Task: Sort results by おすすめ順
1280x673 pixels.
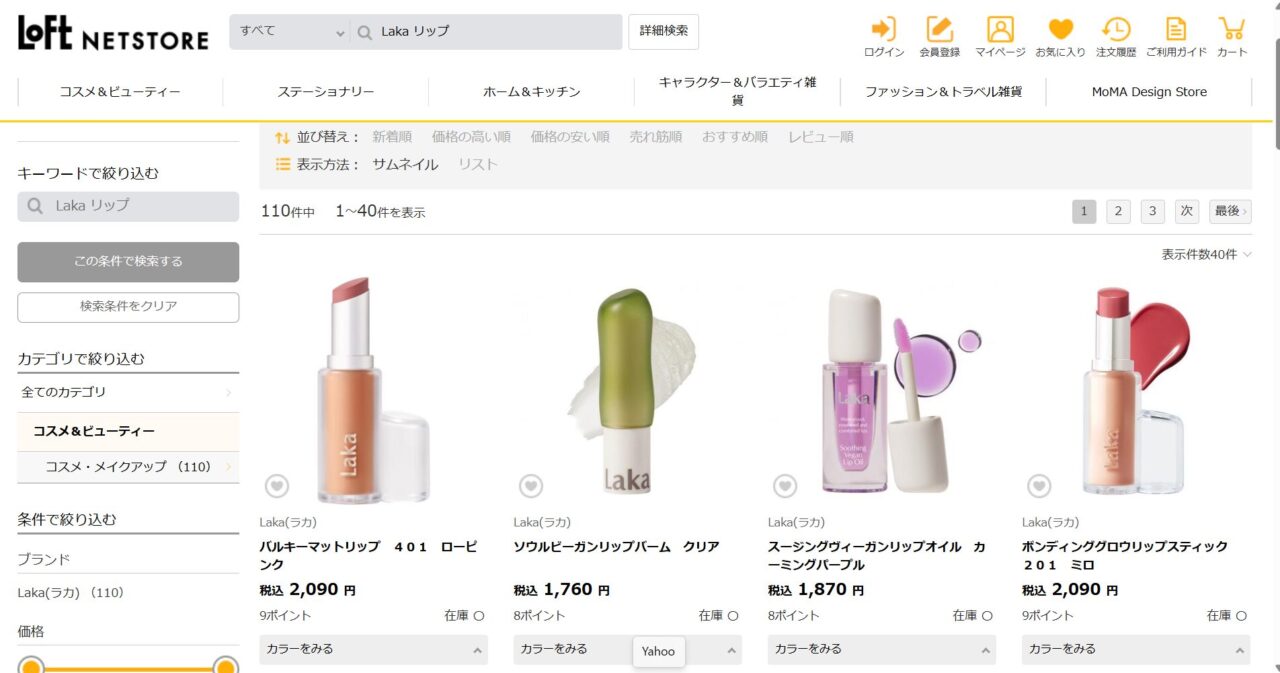Action: point(735,137)
